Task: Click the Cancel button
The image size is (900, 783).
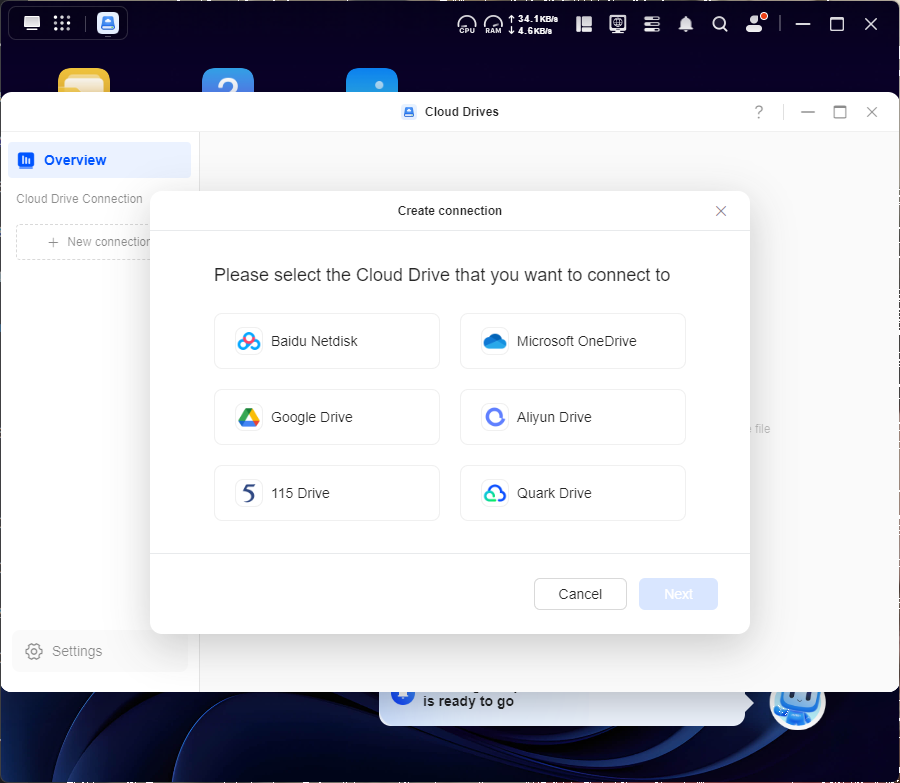Action: [580, 594]
